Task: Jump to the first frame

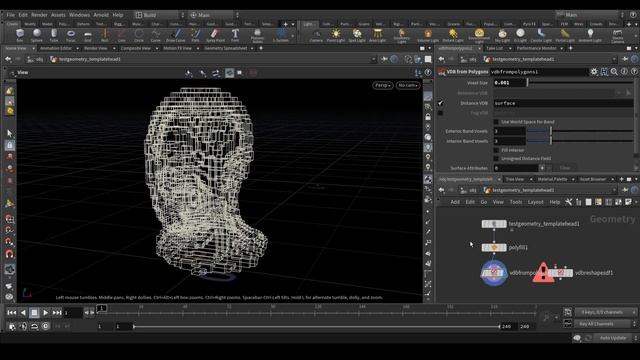Action: pos(11,313)
